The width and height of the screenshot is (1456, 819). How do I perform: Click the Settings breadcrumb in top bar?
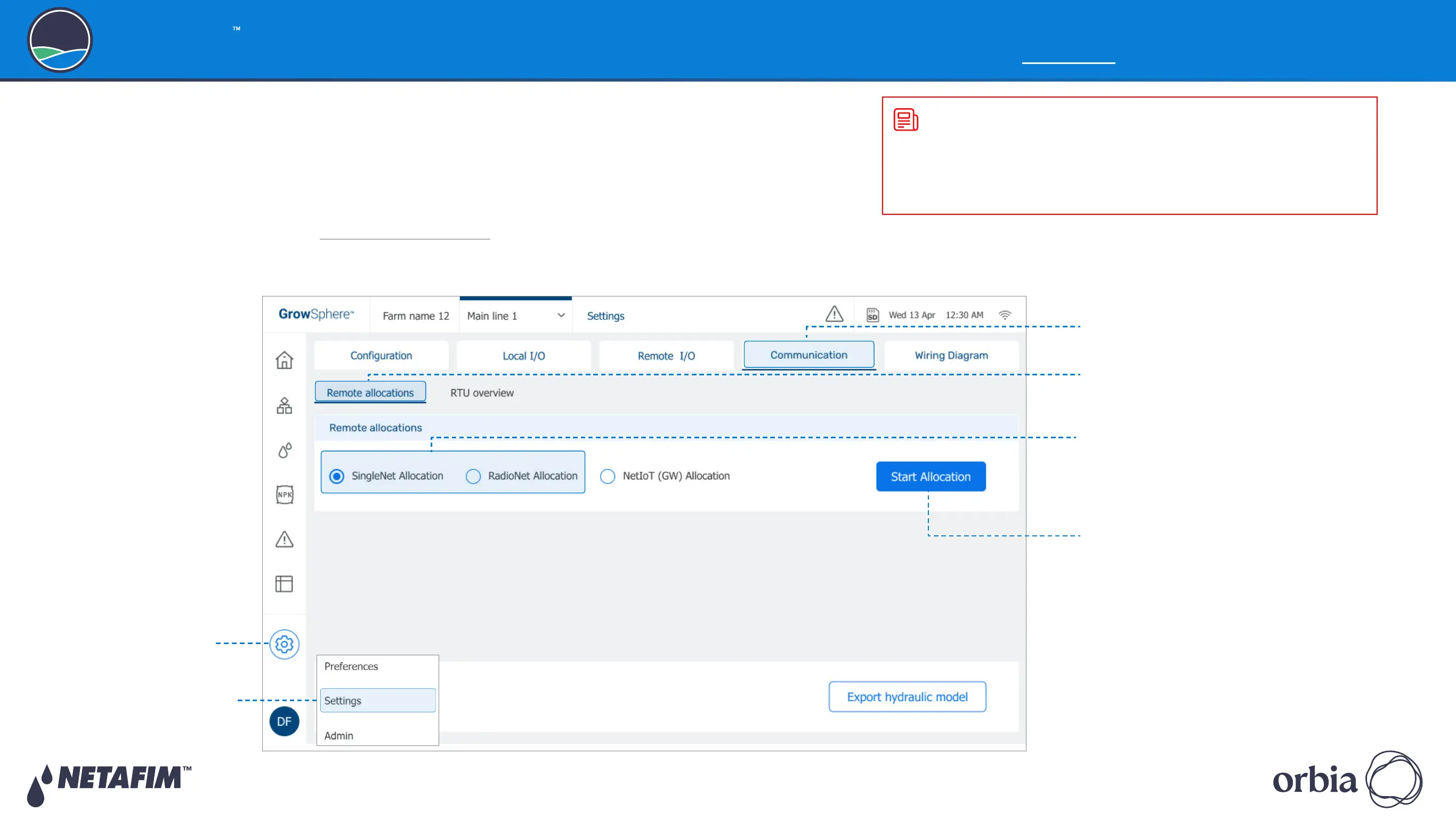605,316
